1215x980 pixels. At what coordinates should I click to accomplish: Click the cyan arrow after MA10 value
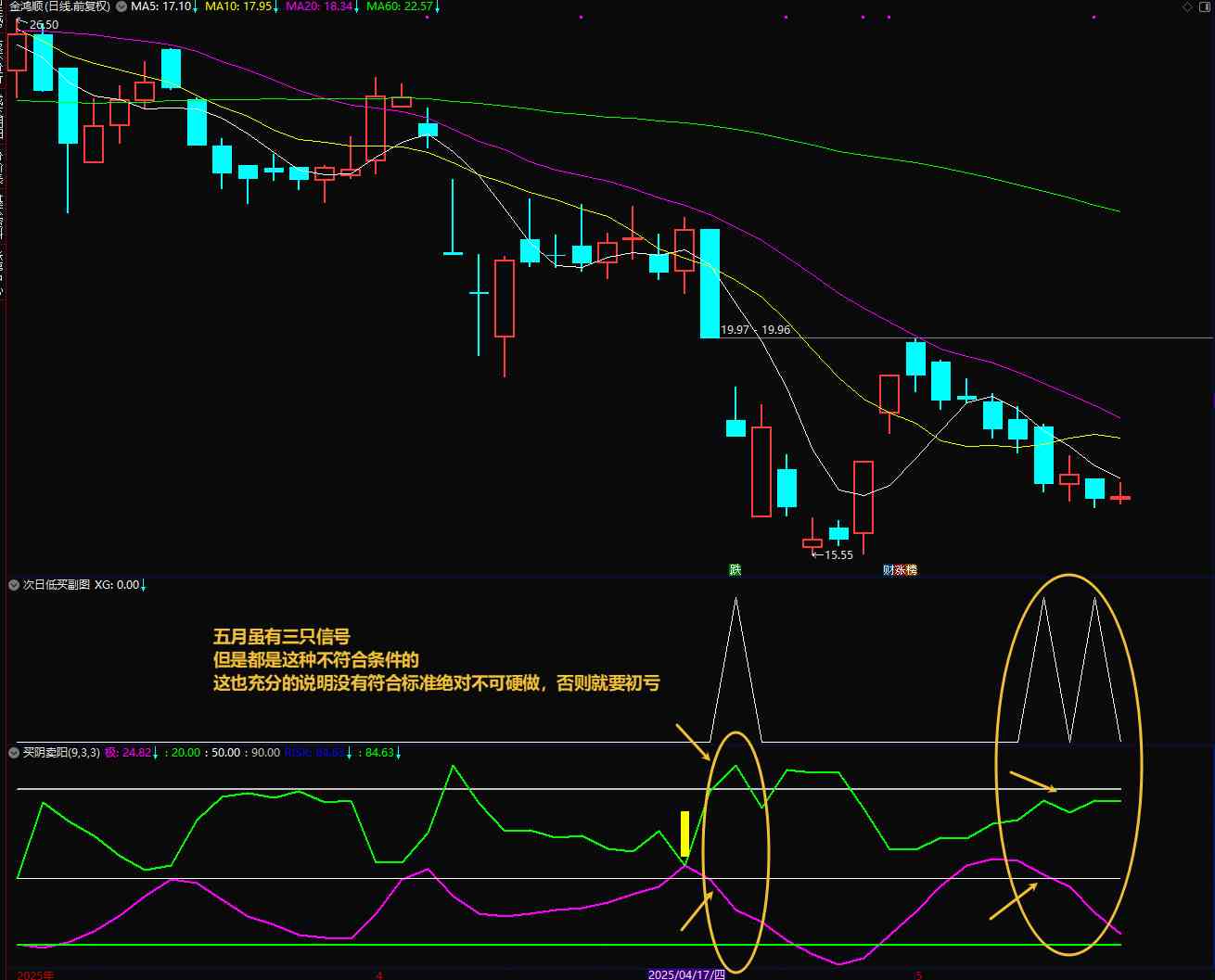276,7
